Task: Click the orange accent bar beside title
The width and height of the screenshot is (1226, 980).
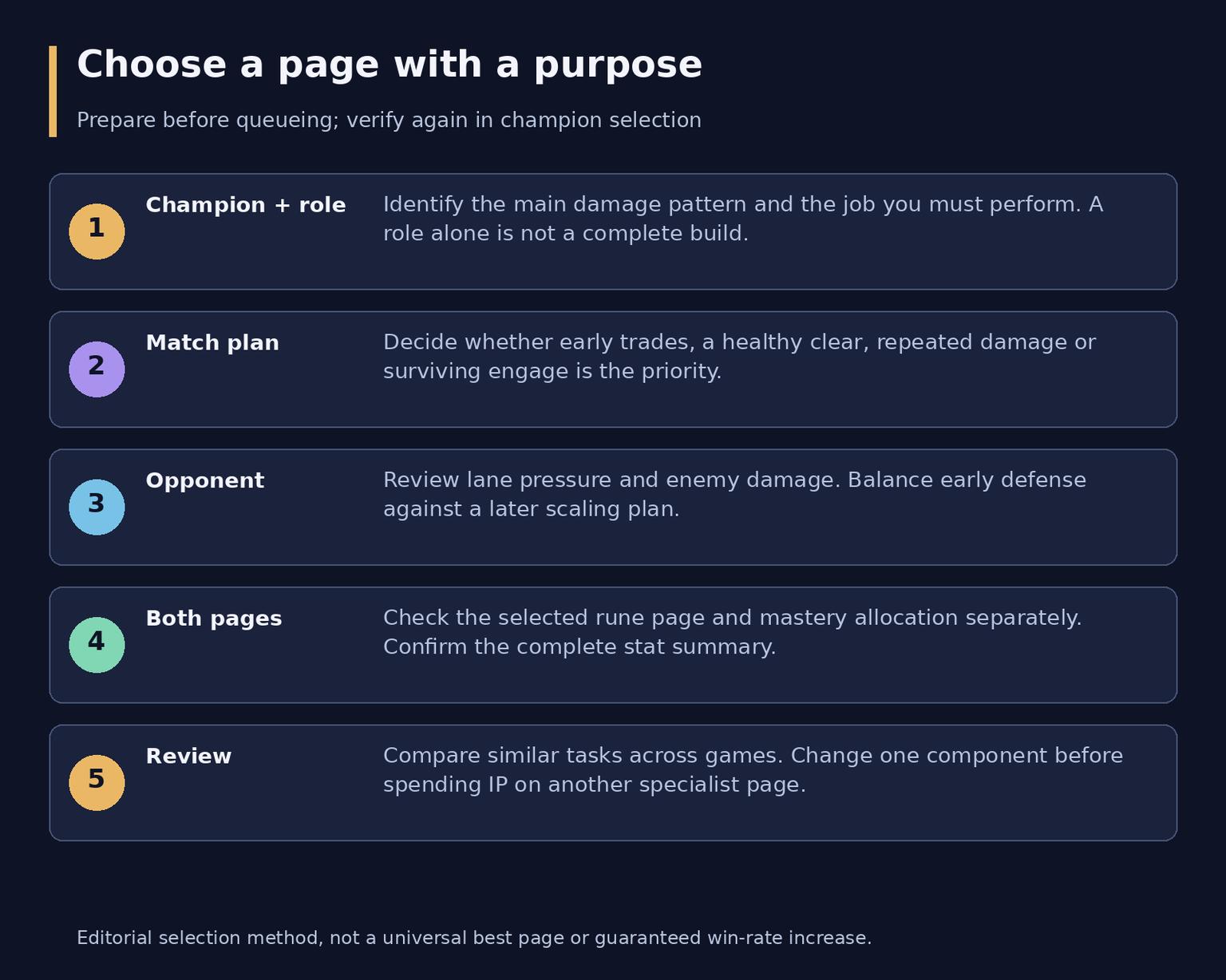Action: point(53,92)
